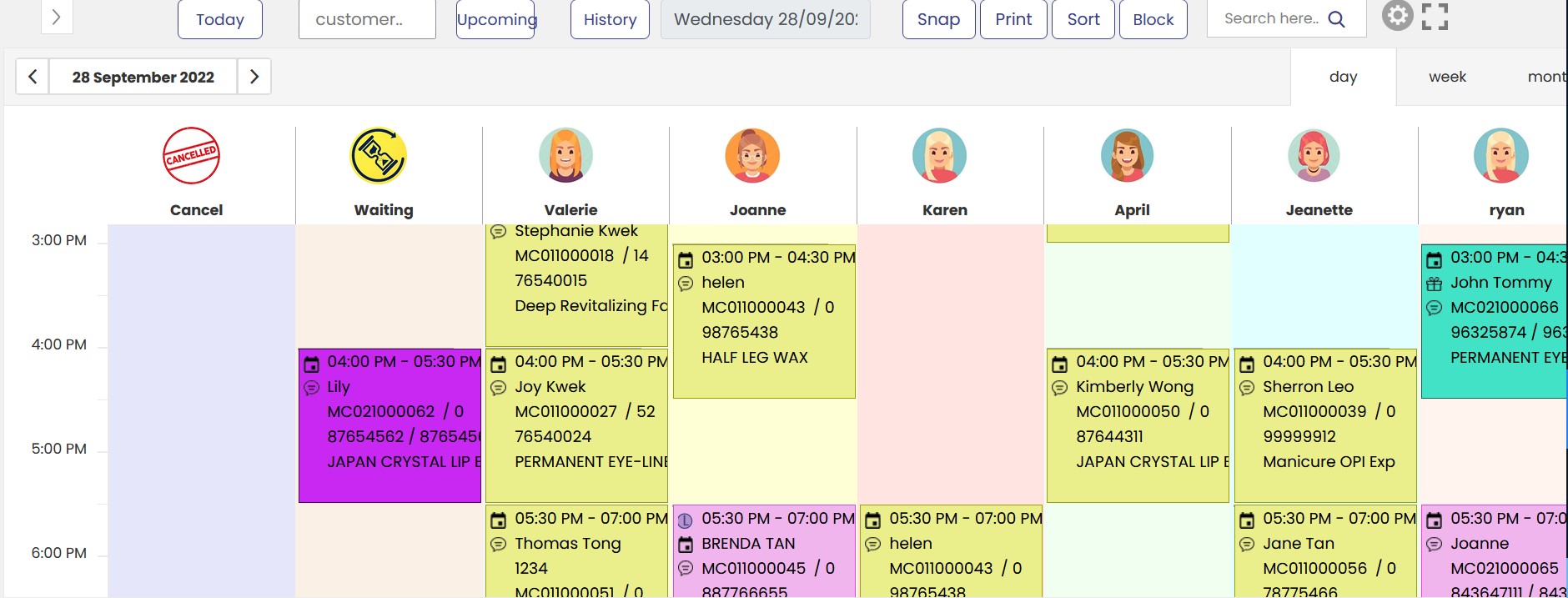Click the search magnifier icon
Viewport: 1568px width, 598px height.
coord(1336,19)
